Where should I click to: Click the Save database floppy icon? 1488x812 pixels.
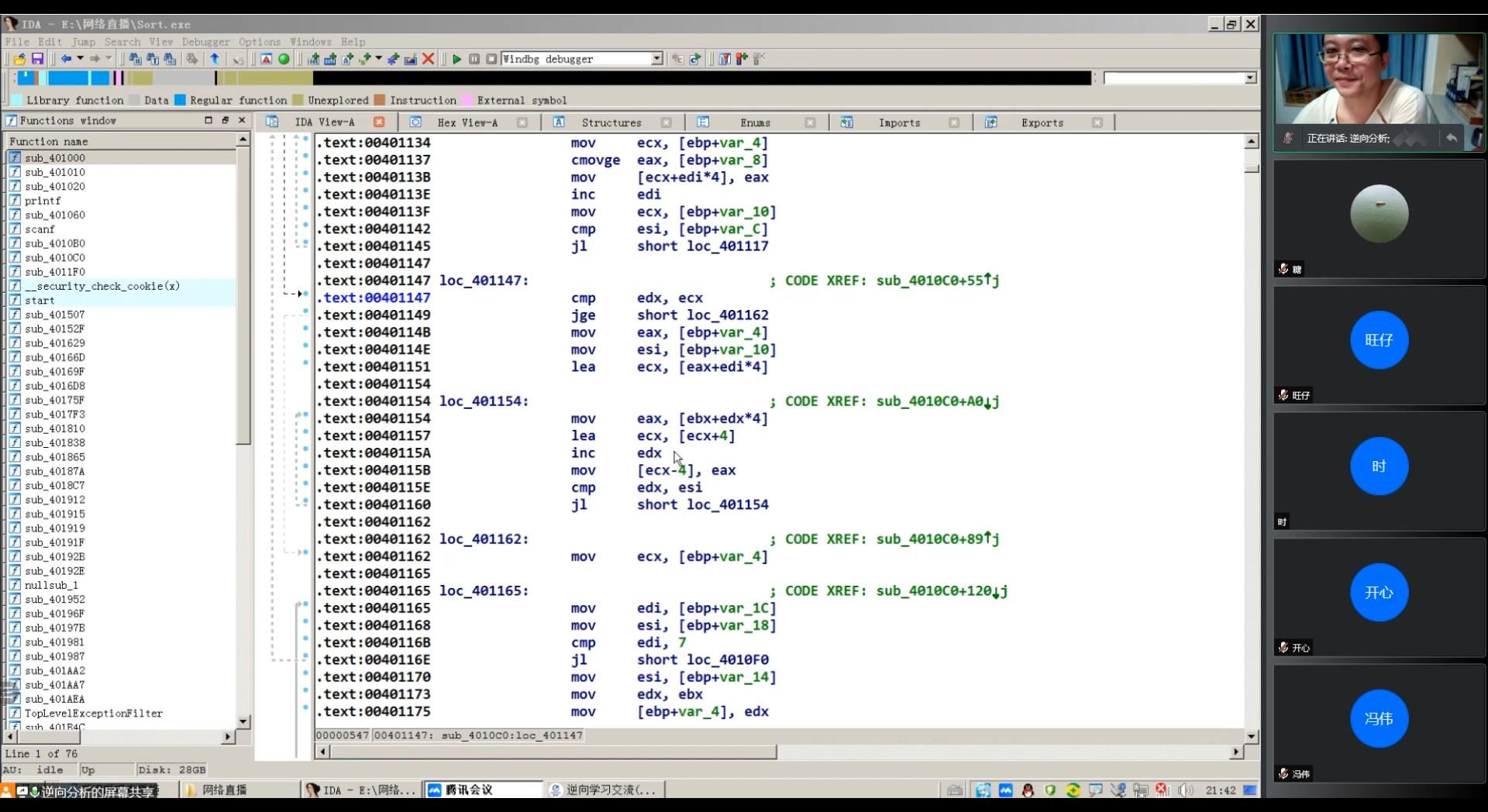[x=37, y=59]
